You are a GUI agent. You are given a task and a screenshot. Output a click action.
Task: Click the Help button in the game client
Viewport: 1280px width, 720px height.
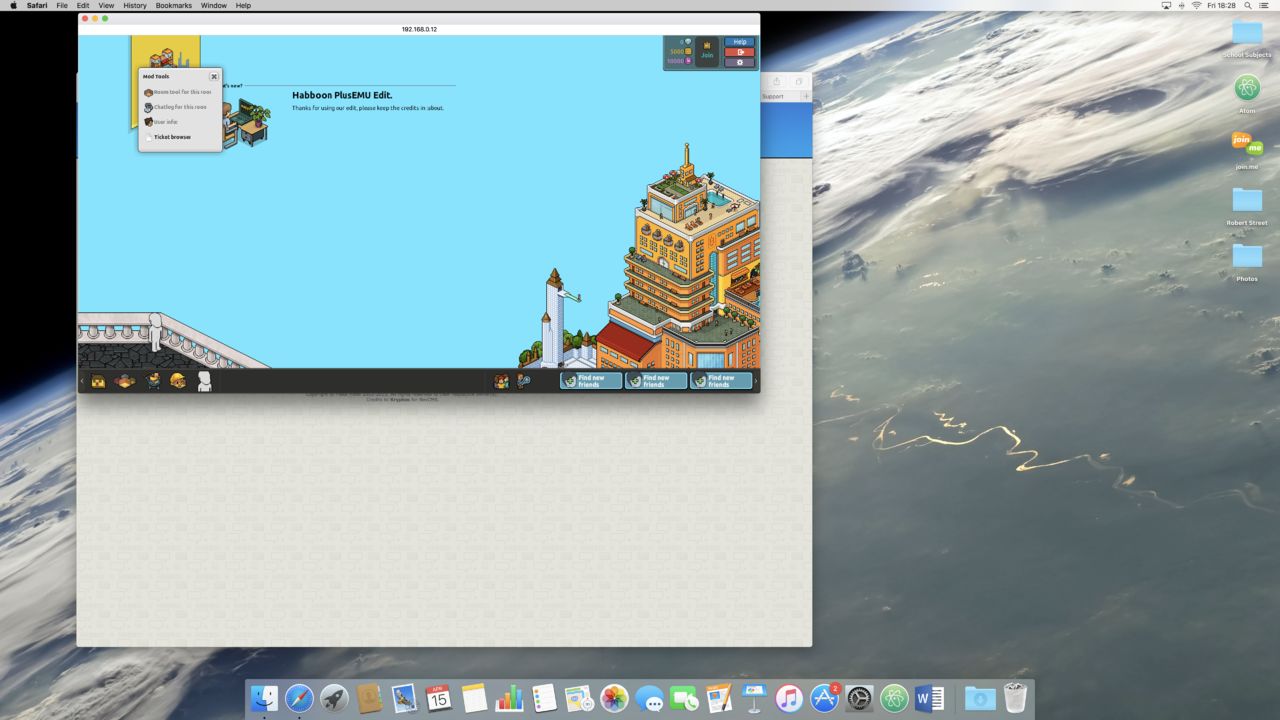click(x=740, y=42)
